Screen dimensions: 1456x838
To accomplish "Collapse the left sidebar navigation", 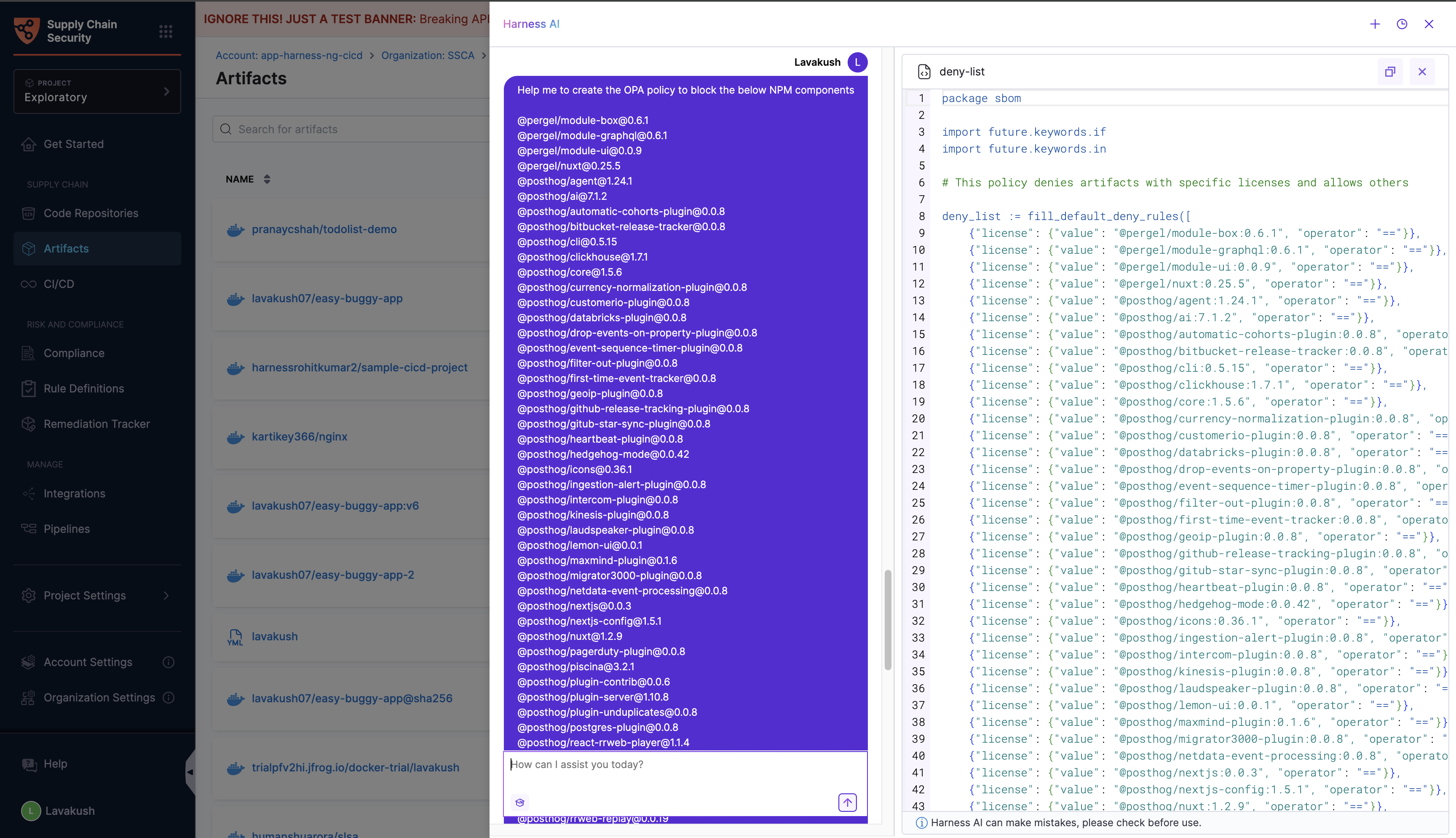I will point(190,772).
